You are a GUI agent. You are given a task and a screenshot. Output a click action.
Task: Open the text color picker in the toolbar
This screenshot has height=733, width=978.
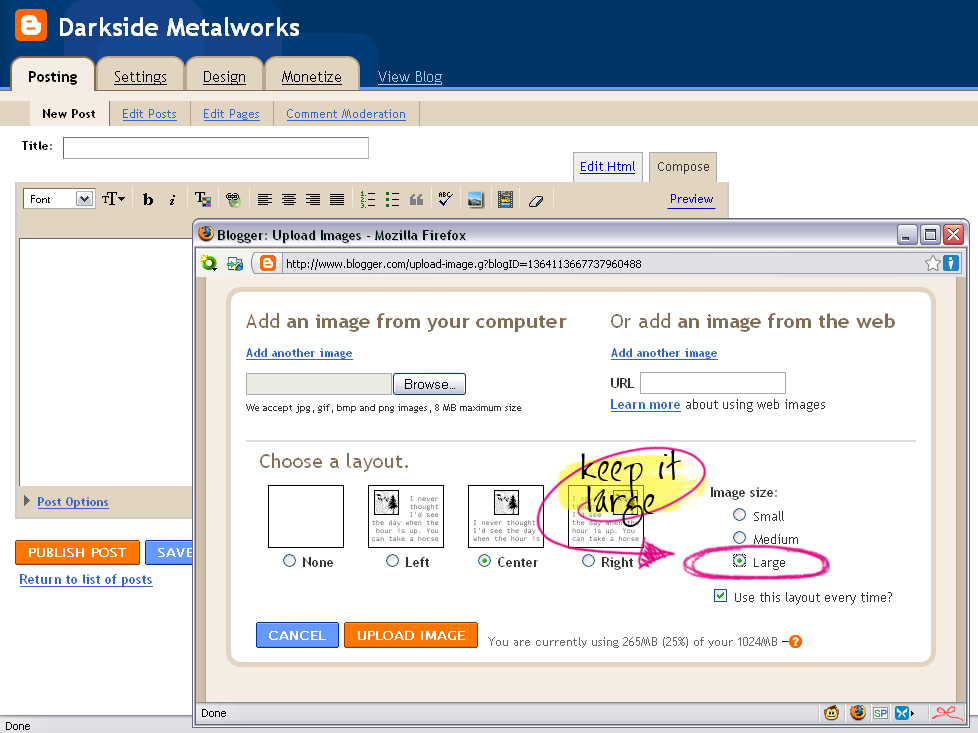tap(203, 200)
